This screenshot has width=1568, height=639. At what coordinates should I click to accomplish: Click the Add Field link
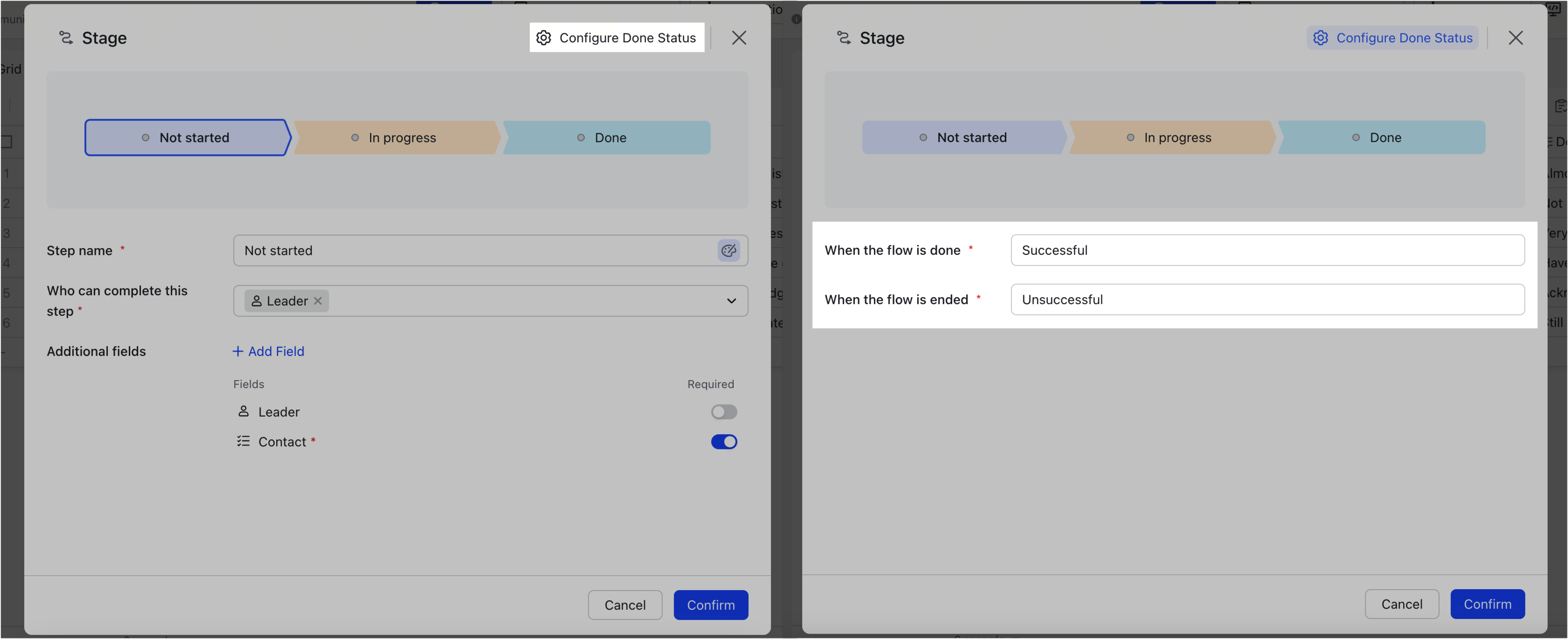point(268,351)
